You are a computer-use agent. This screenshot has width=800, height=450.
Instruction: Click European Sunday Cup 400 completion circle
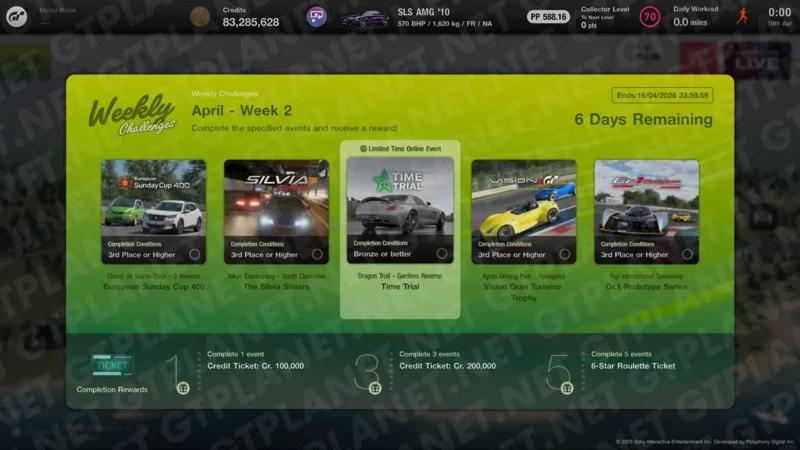(x=194, y=254)
